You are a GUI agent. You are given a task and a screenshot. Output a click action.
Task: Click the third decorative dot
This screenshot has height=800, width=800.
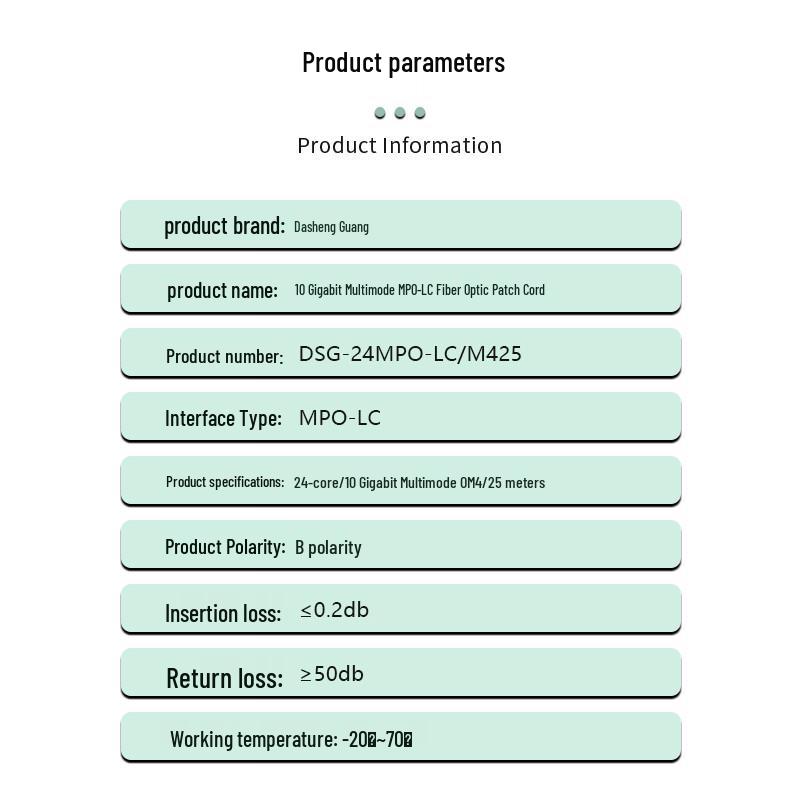420,113
